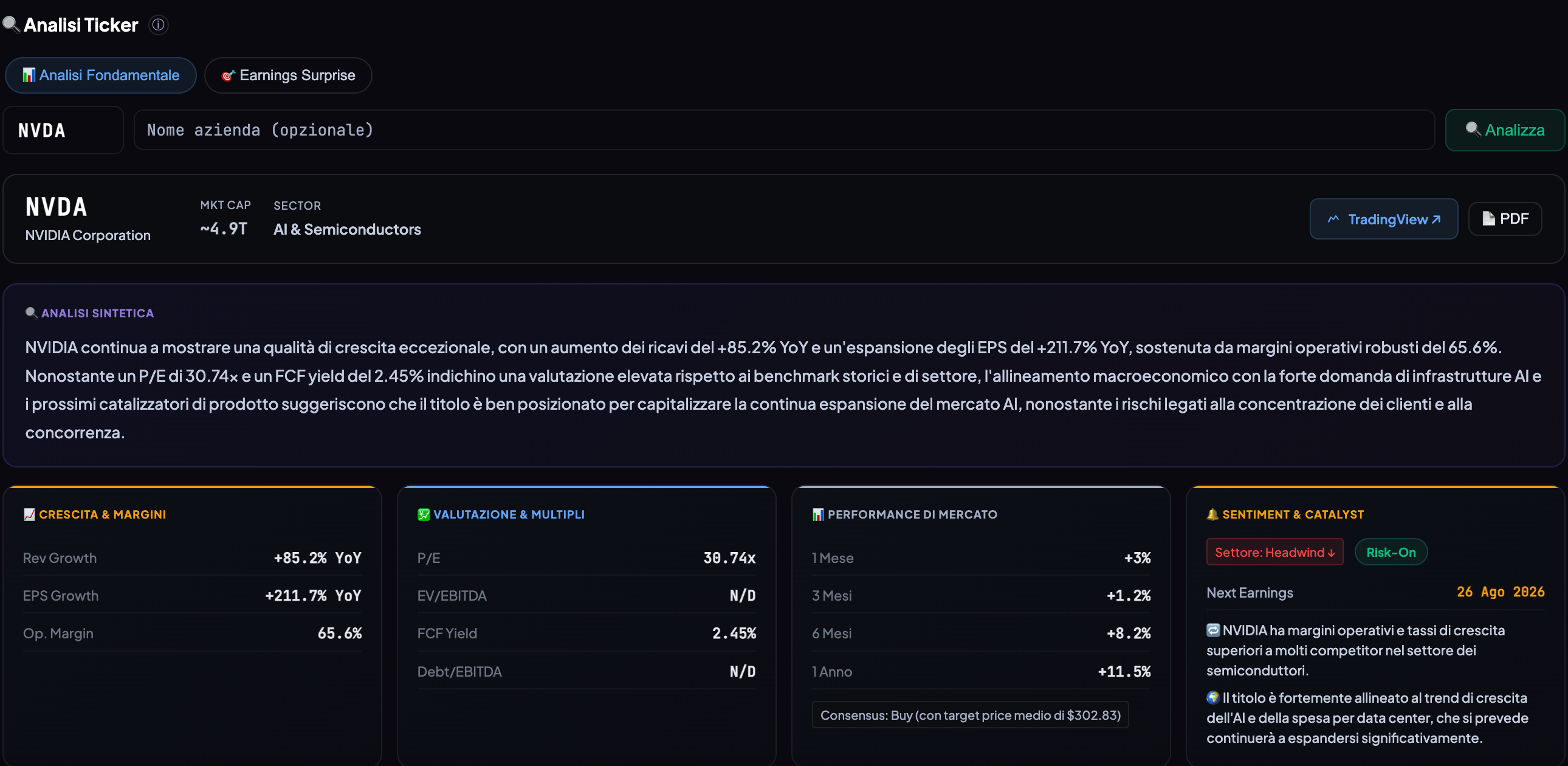Click the 3 Mesi +1.2% performance value
The height and width of the screenshot is (766, 1568).
(x=1129, y=596)
